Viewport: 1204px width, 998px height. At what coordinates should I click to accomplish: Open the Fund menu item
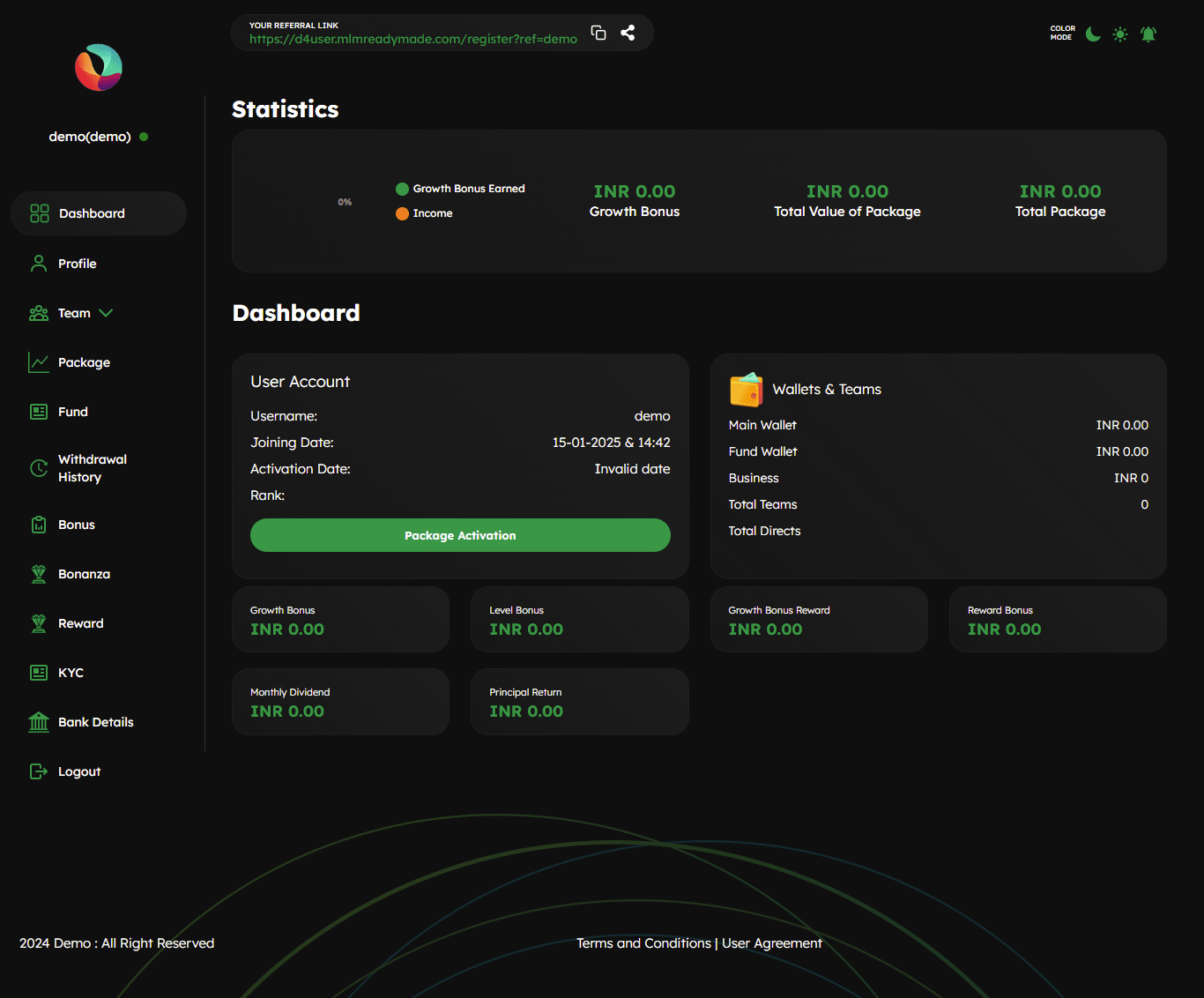pyautogui.click(x=73, y=412)
